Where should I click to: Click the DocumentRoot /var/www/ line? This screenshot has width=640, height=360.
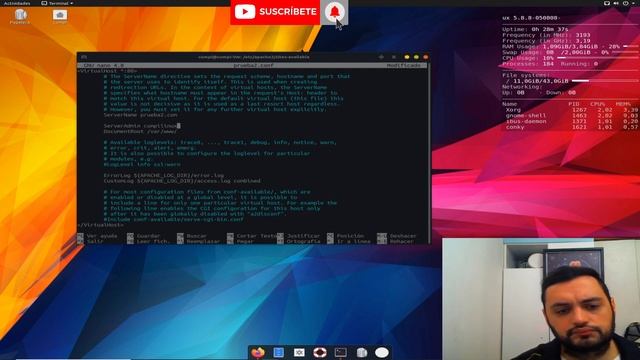click(x=140, y=131)
